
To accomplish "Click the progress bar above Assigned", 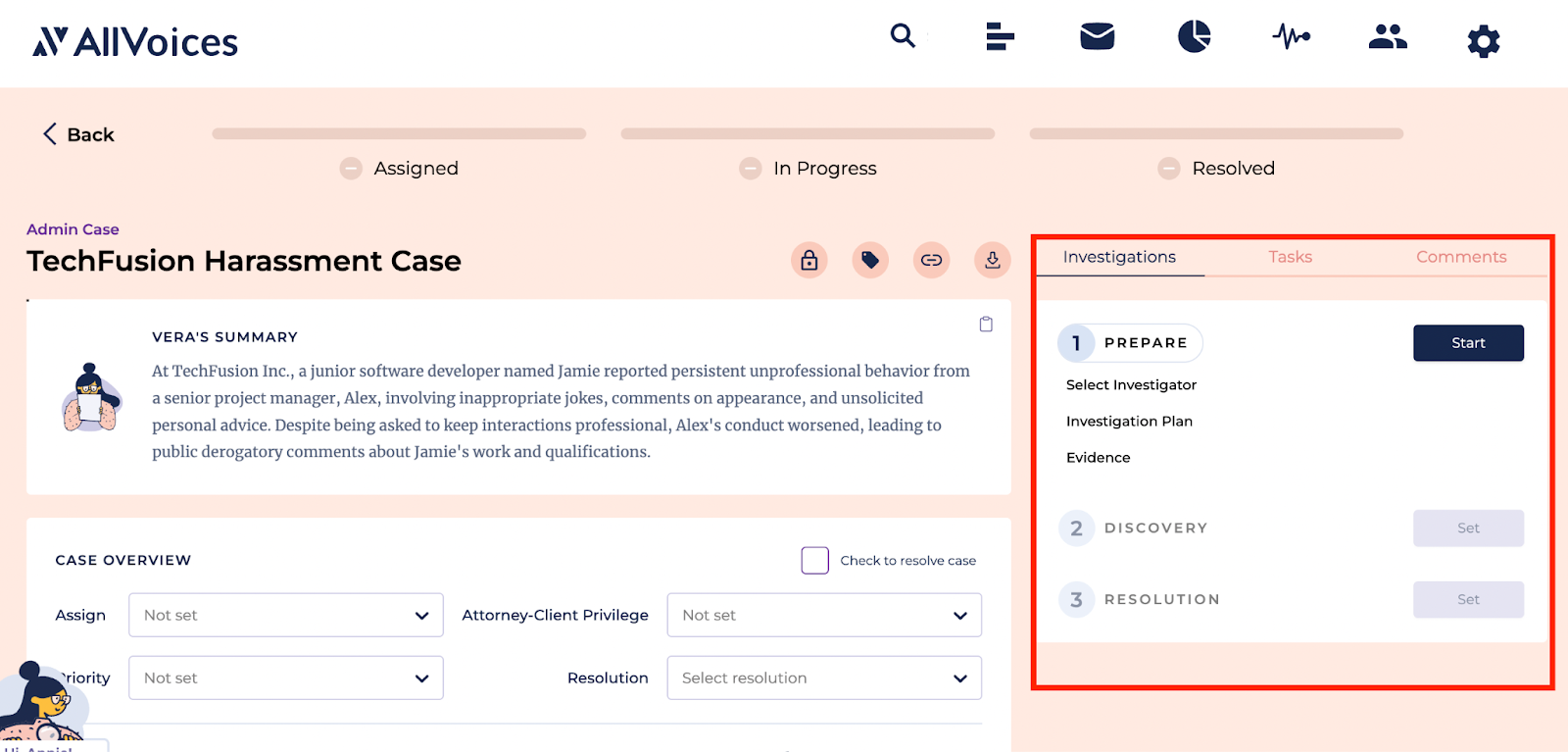I will pyautogui.click(x=399, y=133).
